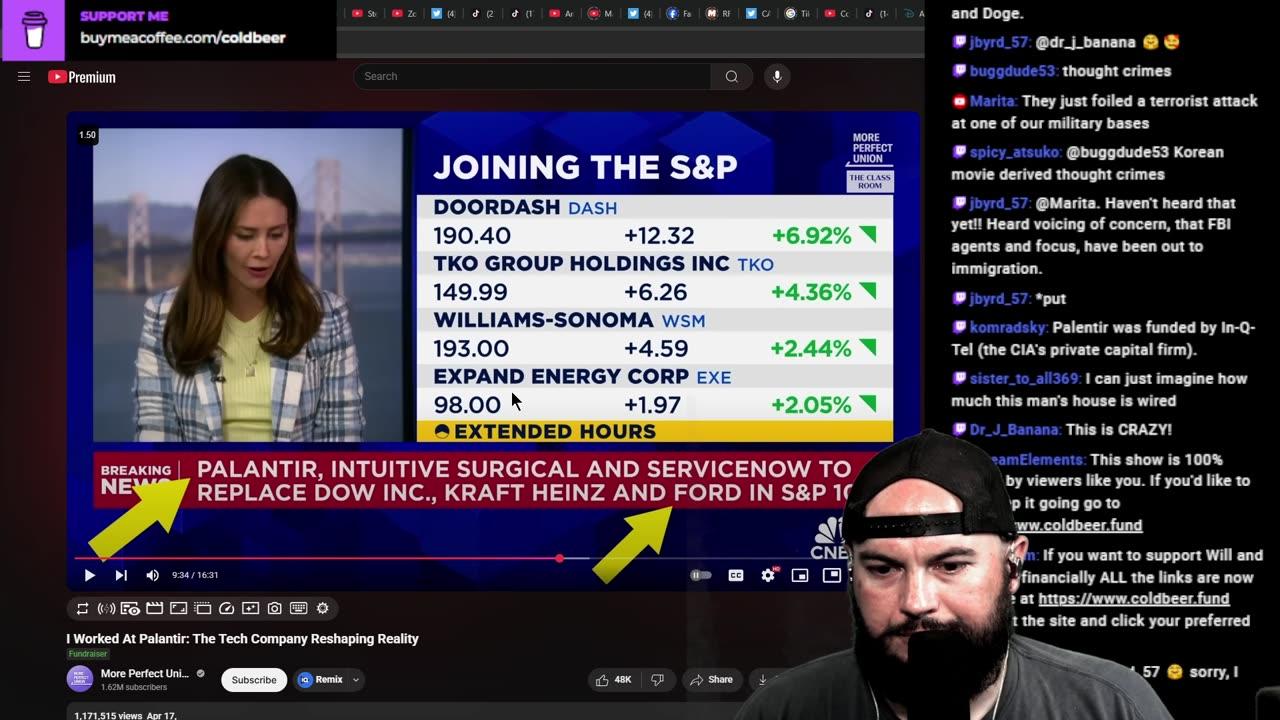Take a screenshot with camera icon
The width and height of the screenshot is (1280, 720).
[274, 608]
